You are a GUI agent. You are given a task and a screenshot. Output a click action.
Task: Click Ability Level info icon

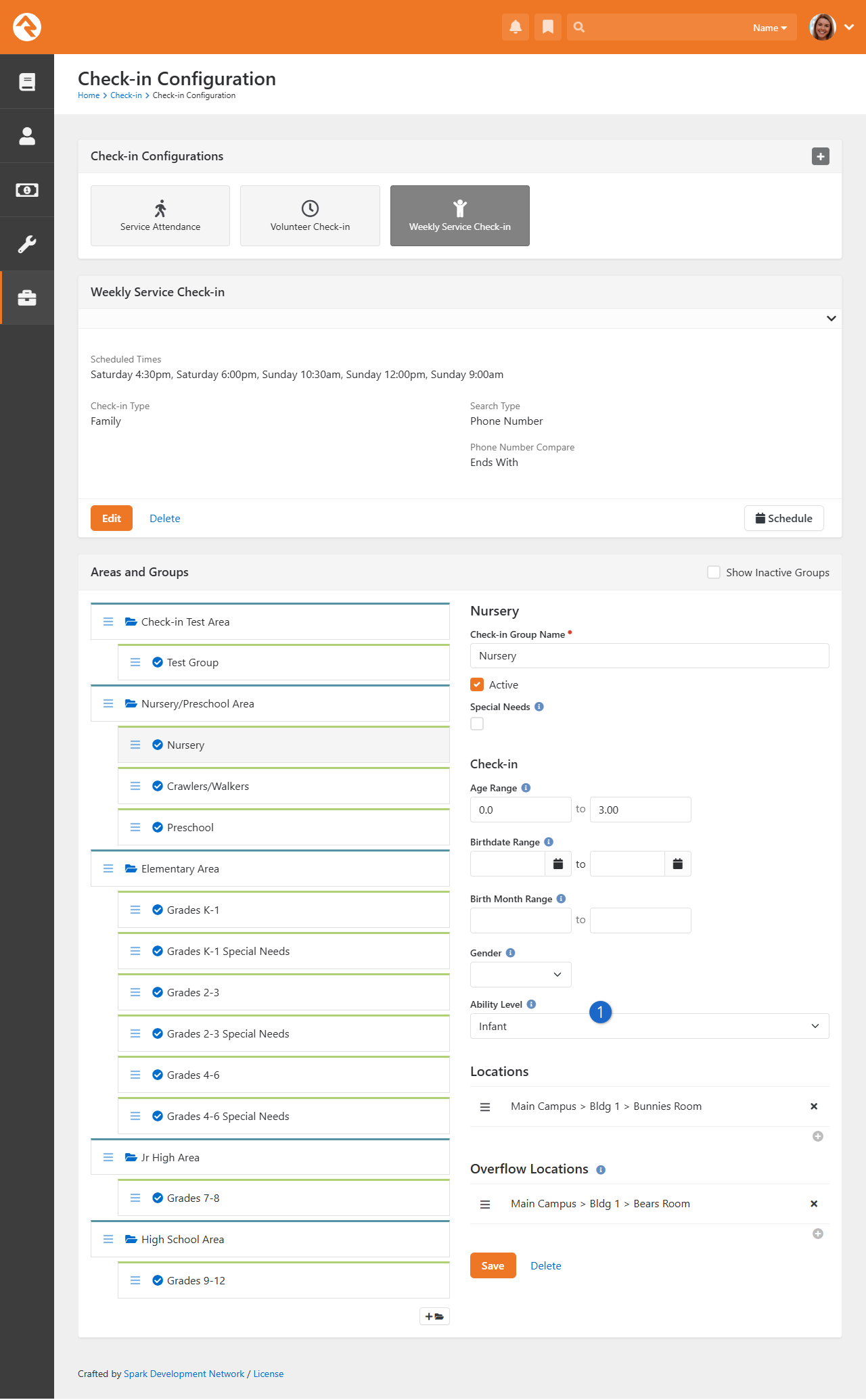pyautogui.click(x=531, y=1004)
